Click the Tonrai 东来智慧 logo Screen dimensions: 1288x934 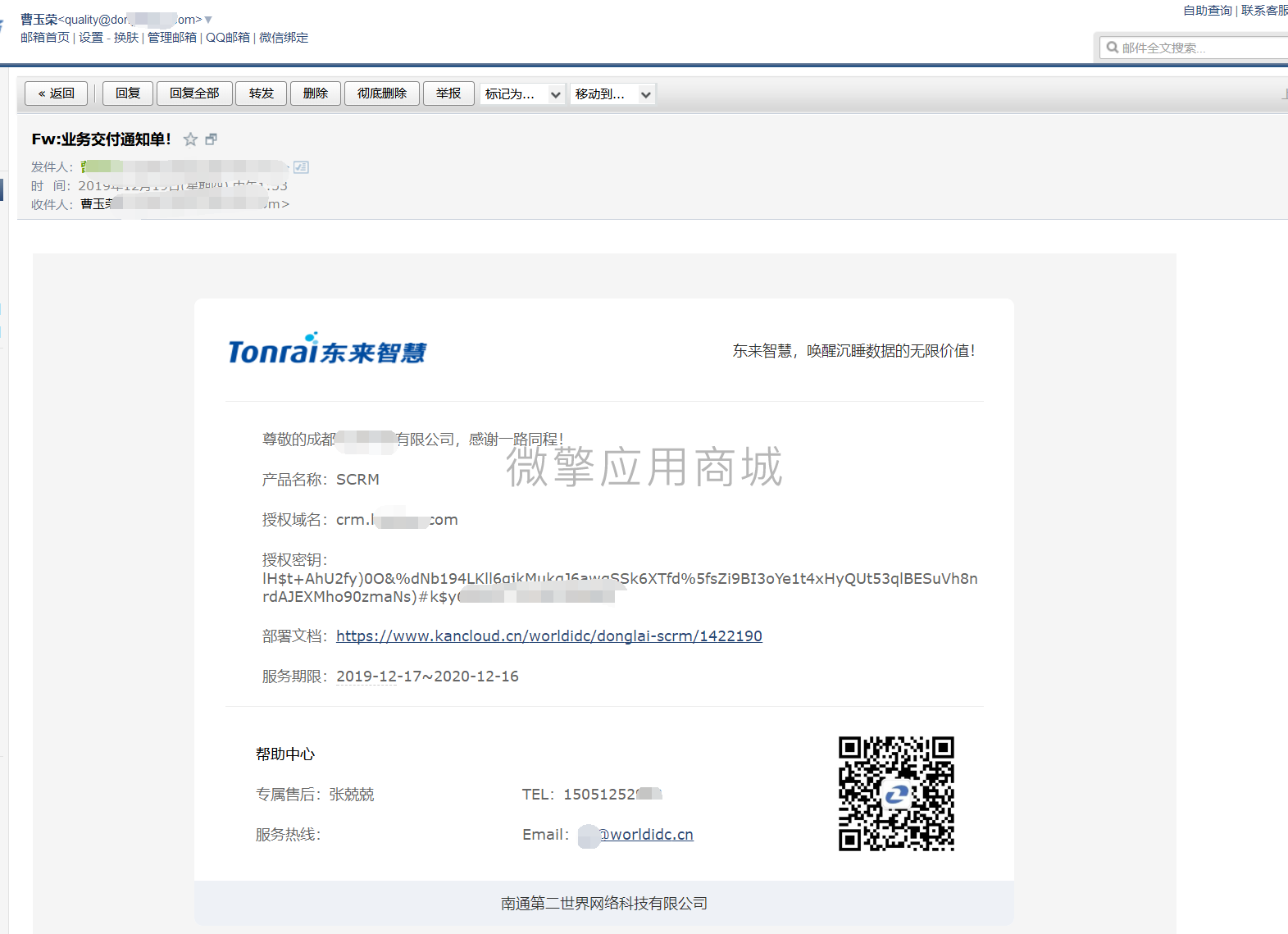click(327, 349)
